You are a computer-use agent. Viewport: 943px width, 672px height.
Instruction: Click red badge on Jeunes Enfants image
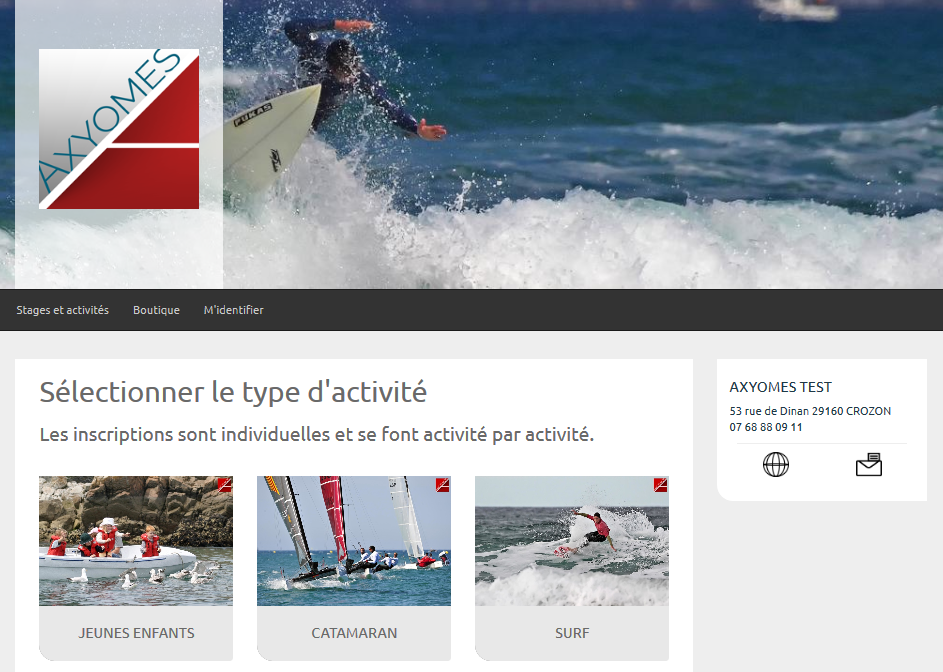(224, 485)
